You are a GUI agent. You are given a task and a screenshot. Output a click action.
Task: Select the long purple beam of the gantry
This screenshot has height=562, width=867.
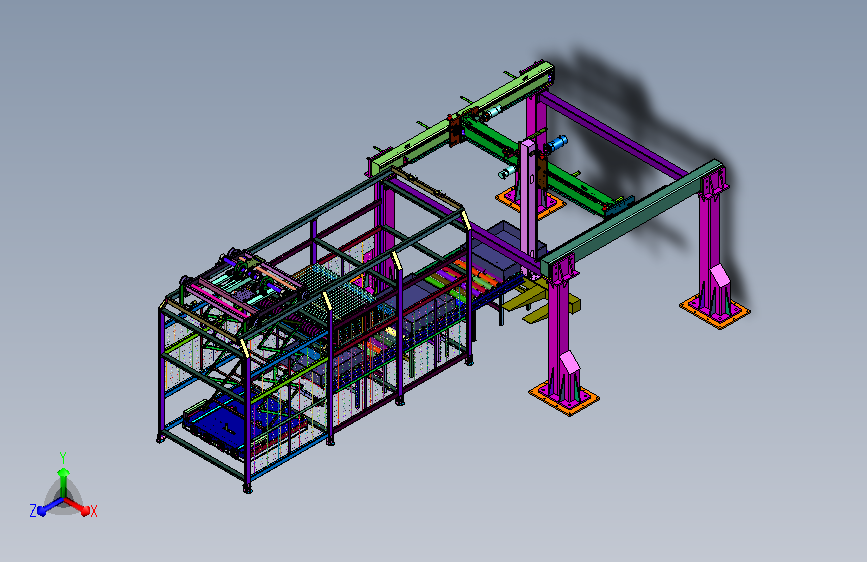coord(614,136)
